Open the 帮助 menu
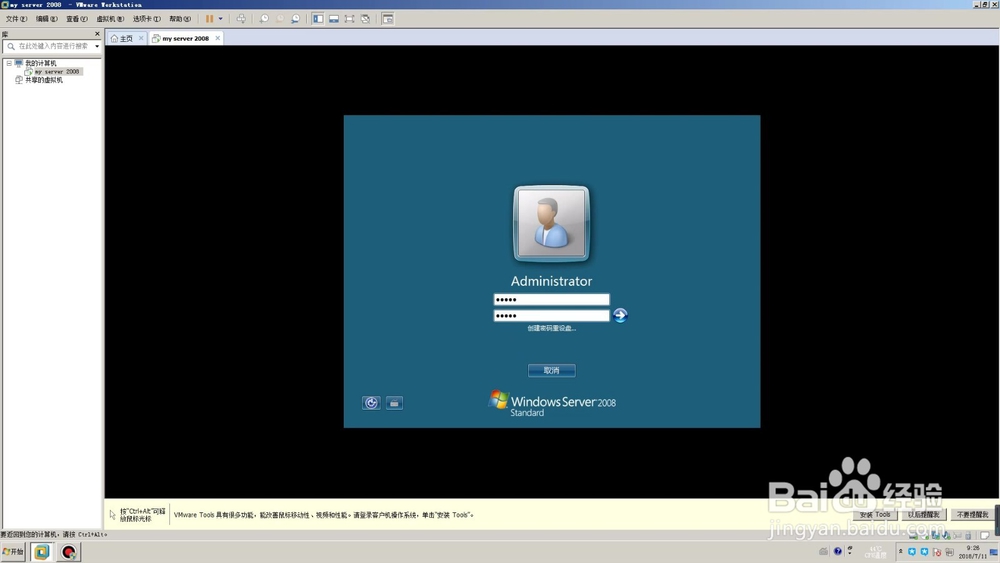 tap(180, 18)
